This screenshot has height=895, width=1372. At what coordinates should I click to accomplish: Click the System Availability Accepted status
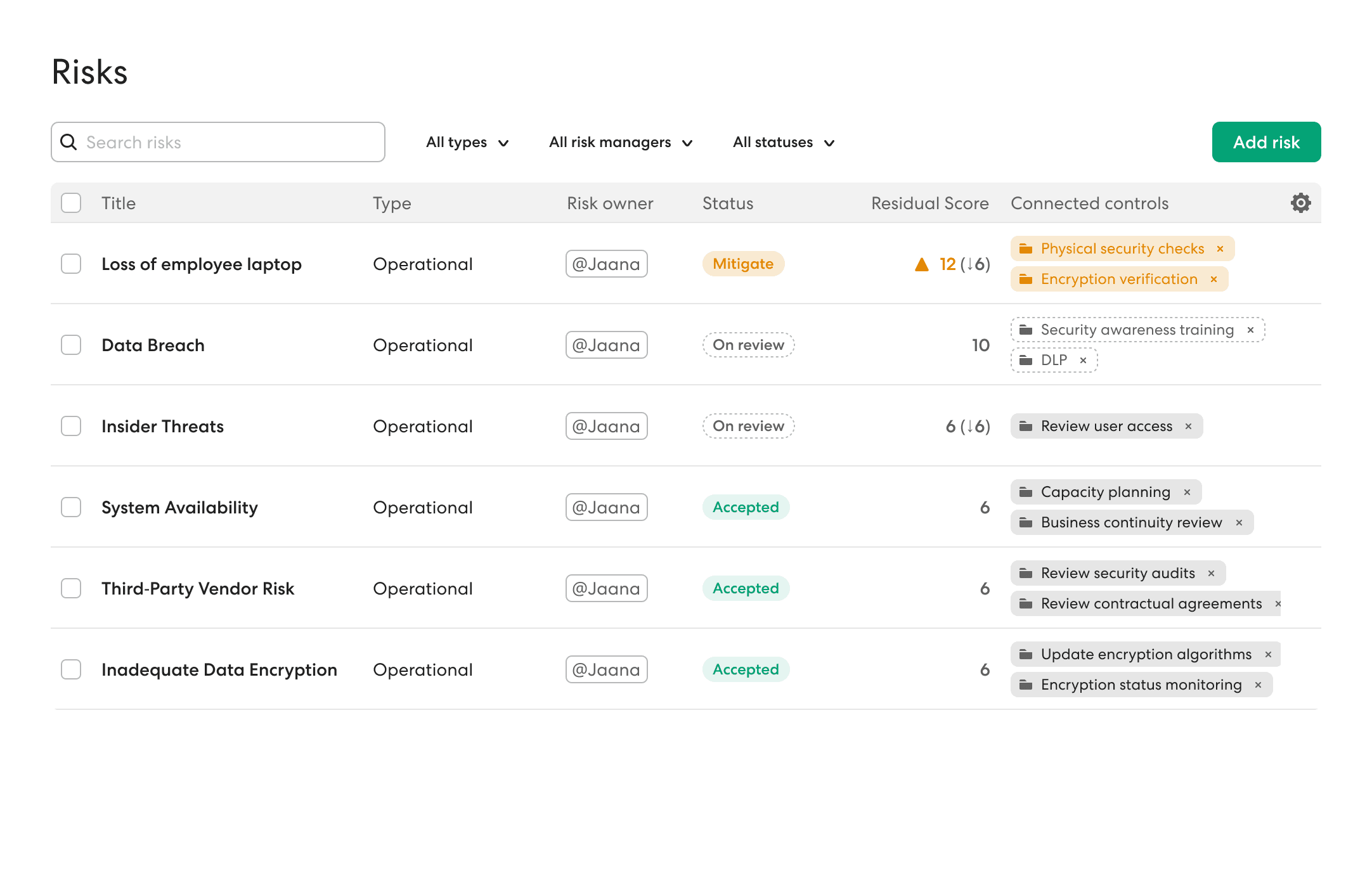[746, 507]
